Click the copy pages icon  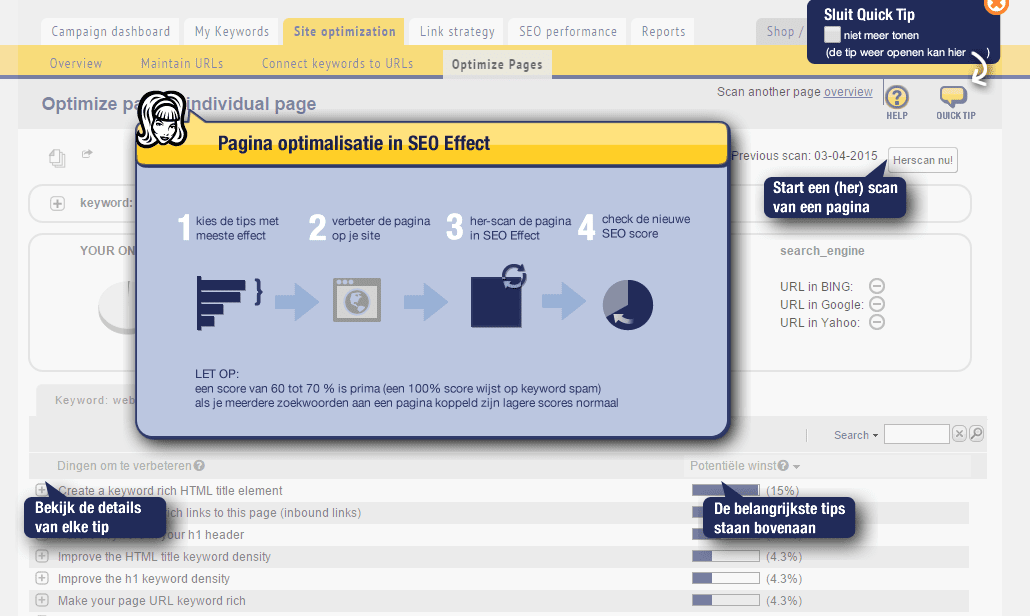(x=58, y=156)
